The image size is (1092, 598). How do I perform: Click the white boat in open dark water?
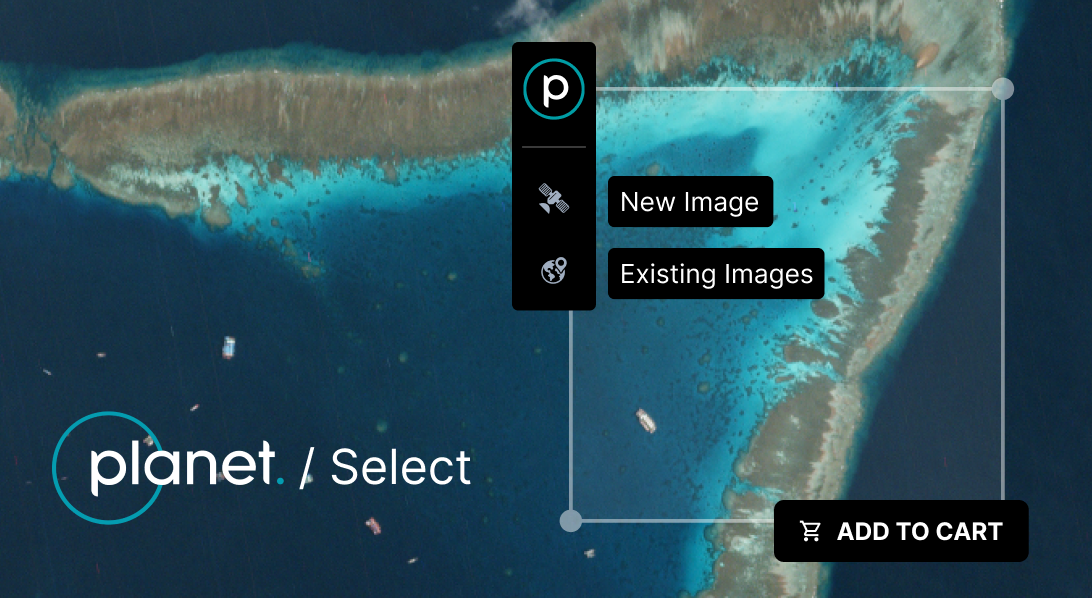[228, 347]
